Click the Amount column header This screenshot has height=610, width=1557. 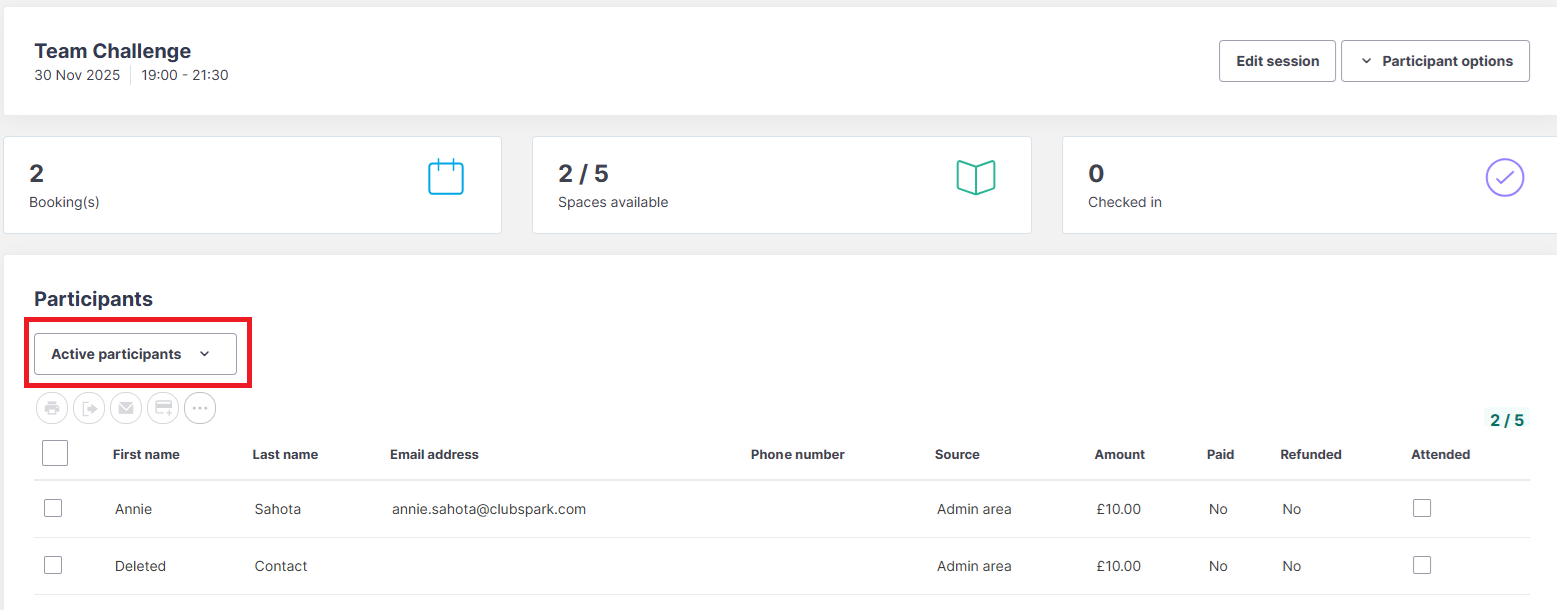[x=1119, y=454]
